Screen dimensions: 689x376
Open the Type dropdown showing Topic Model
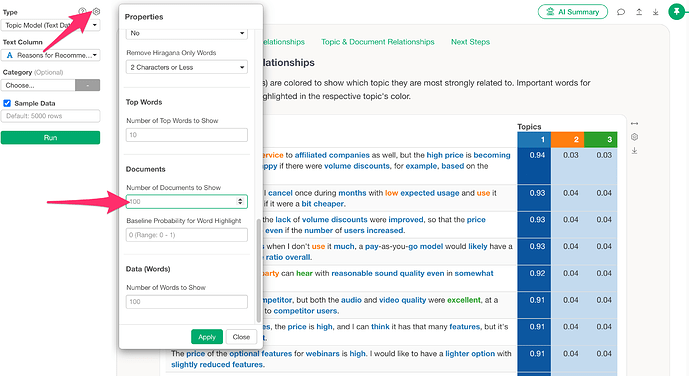(51, 25)
